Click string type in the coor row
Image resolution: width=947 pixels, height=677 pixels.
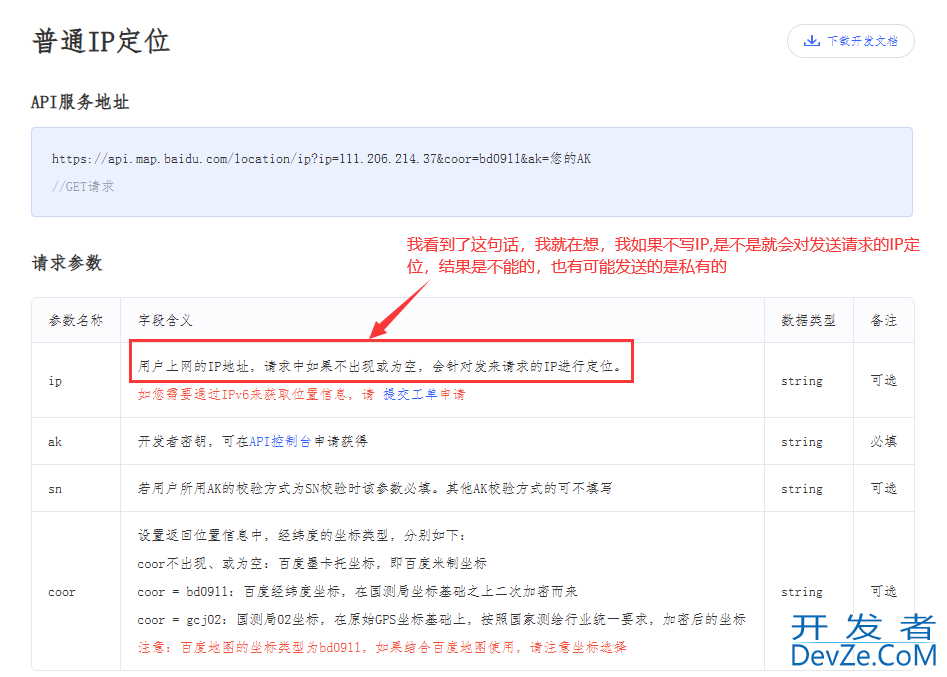pos(802,592)
